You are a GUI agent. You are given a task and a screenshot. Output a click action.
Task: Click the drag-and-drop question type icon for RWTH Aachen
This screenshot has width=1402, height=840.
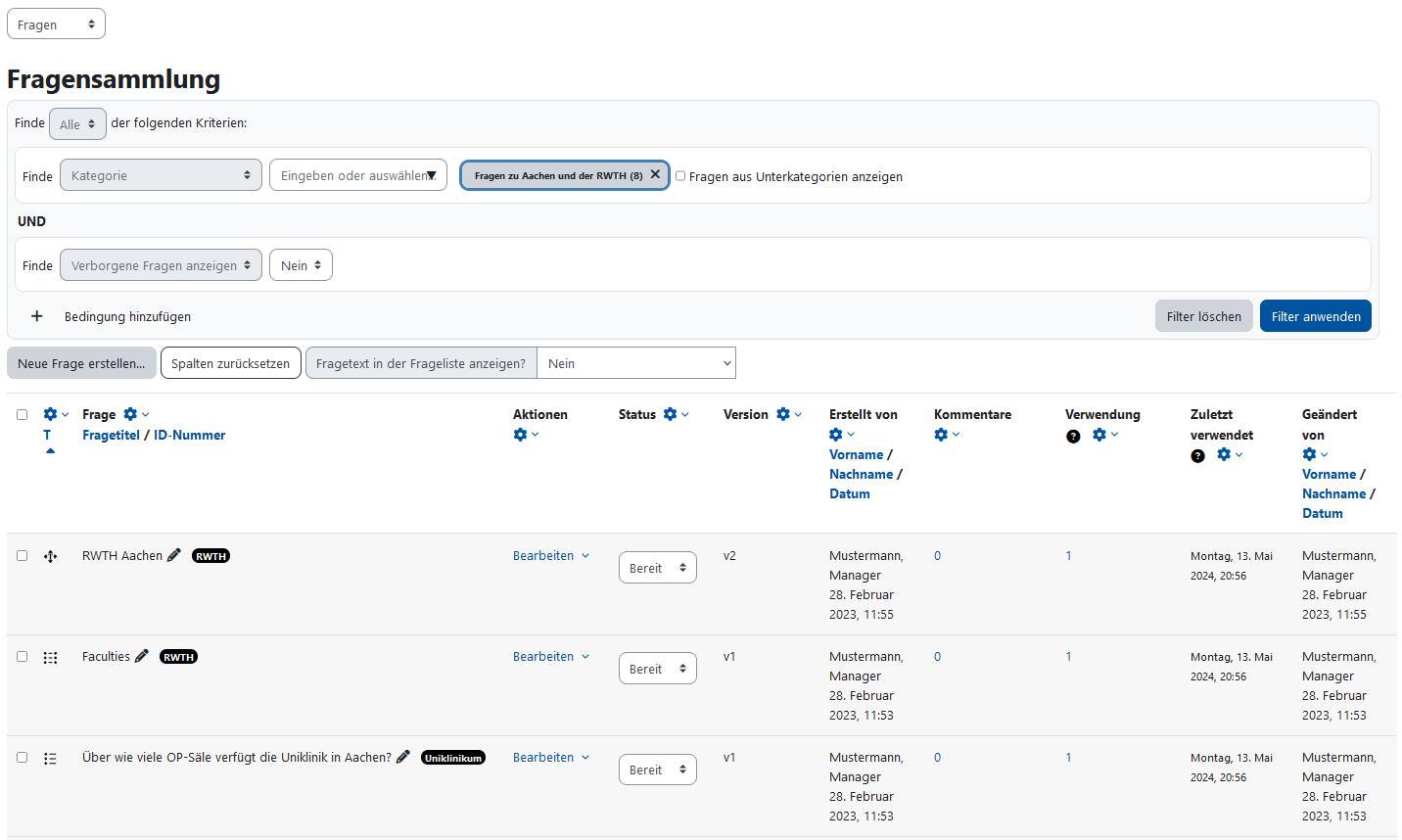coord(50,555)
